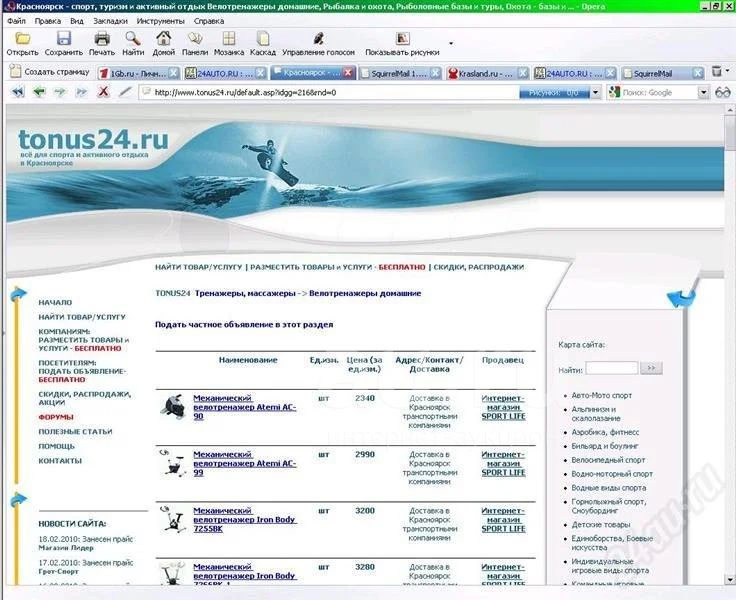Expand the toolbar overflow arrow
The width and height of the screenshot is (736, 600).
point(451,44)
